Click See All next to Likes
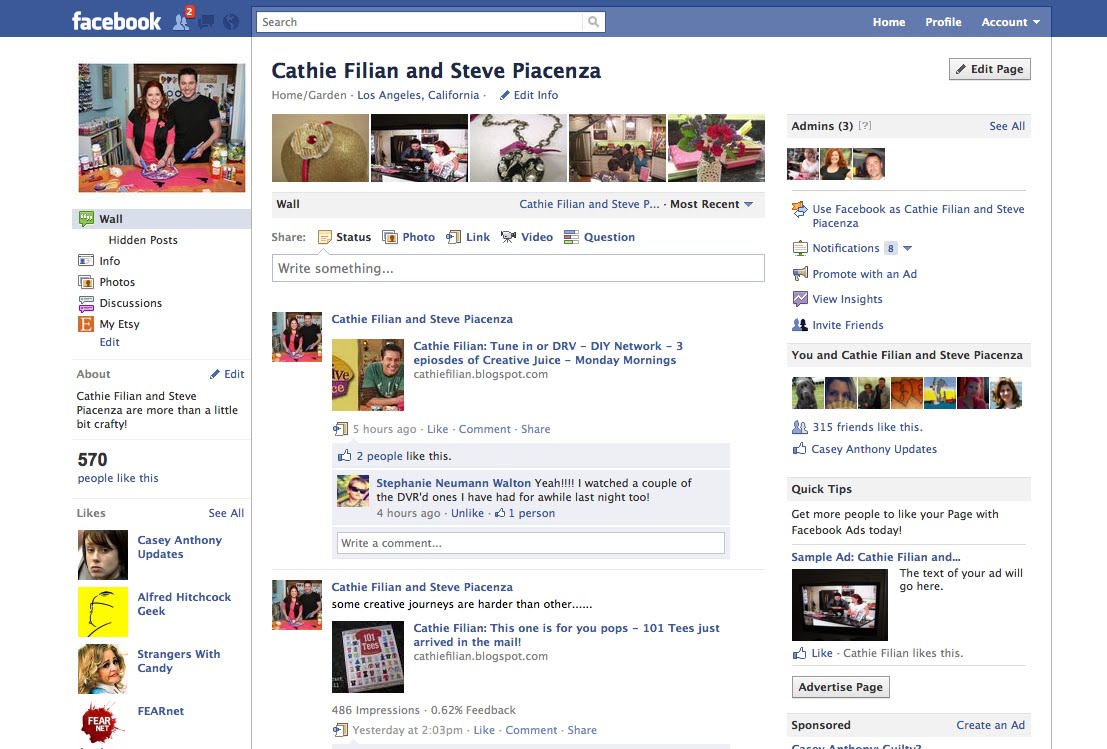Screen dimensions: 1107x749 [x=226, y=513]
